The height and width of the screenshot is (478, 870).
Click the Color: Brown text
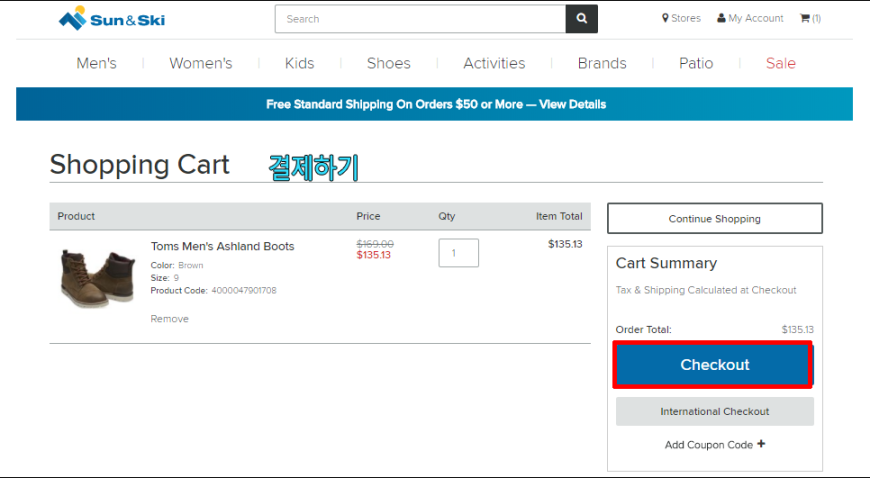[177, 265]
